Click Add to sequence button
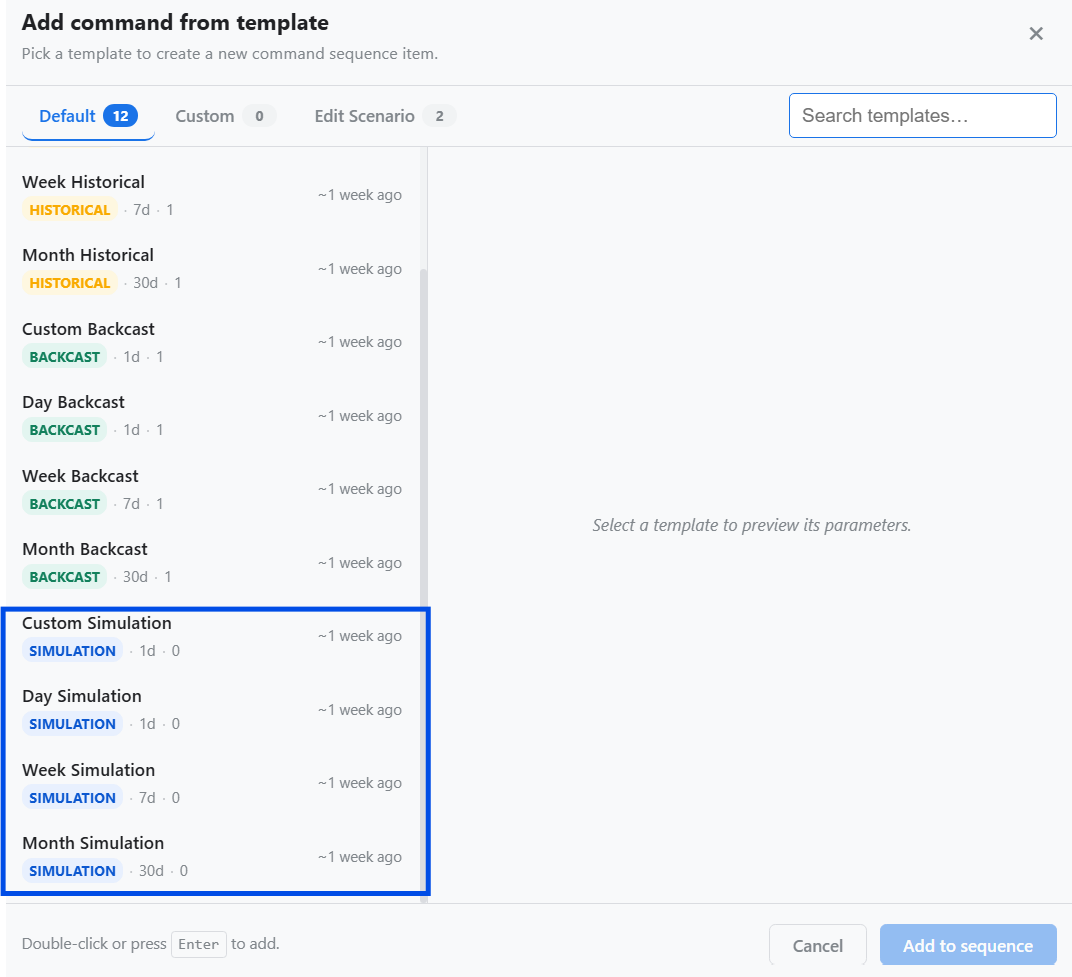The image size is (1072, 977). pyautogui.click(x=967, y=946)
